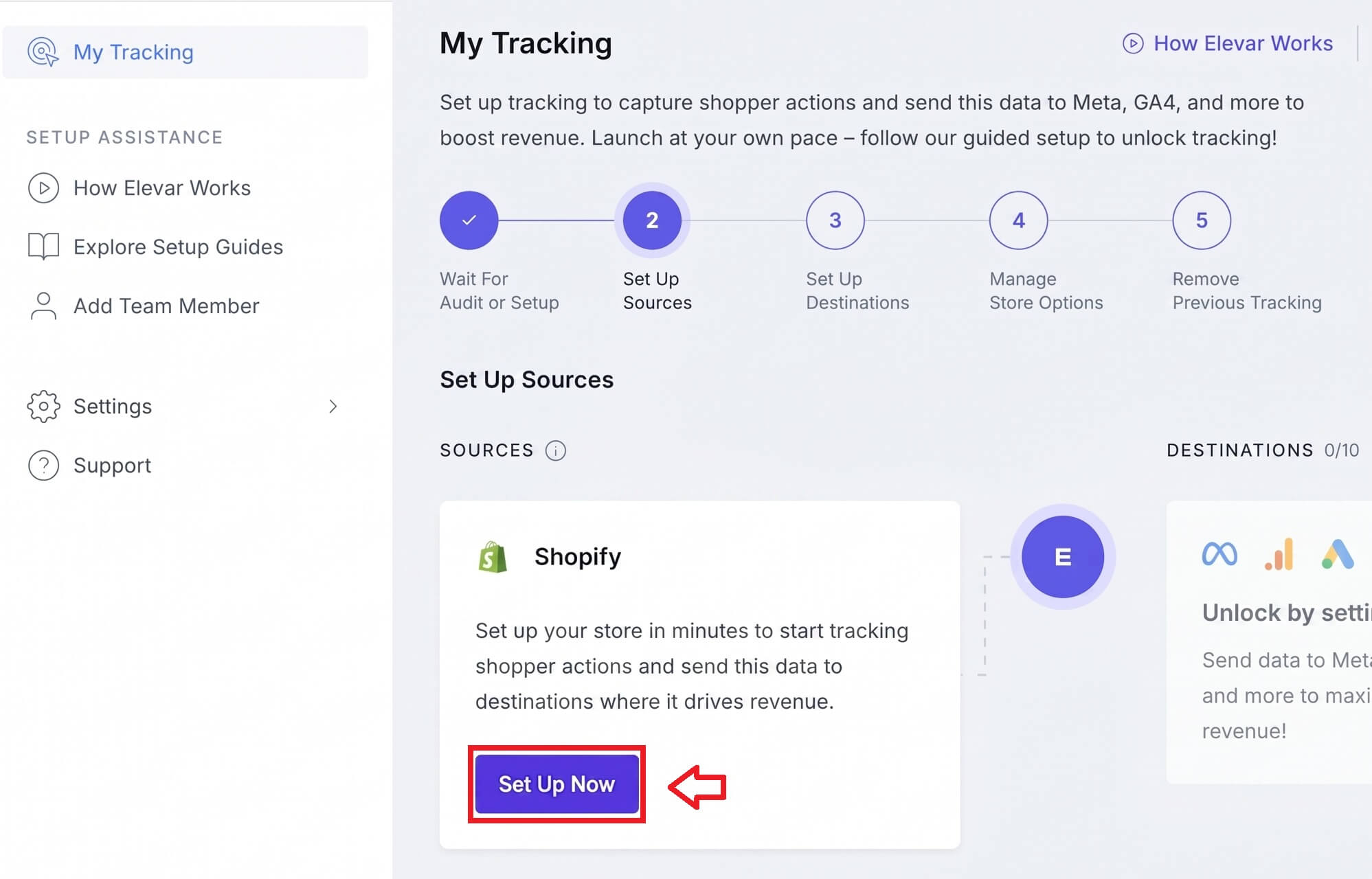Select Add Team Member sidebar item
The image size is (1372, 879).
(x=143, y=306)
